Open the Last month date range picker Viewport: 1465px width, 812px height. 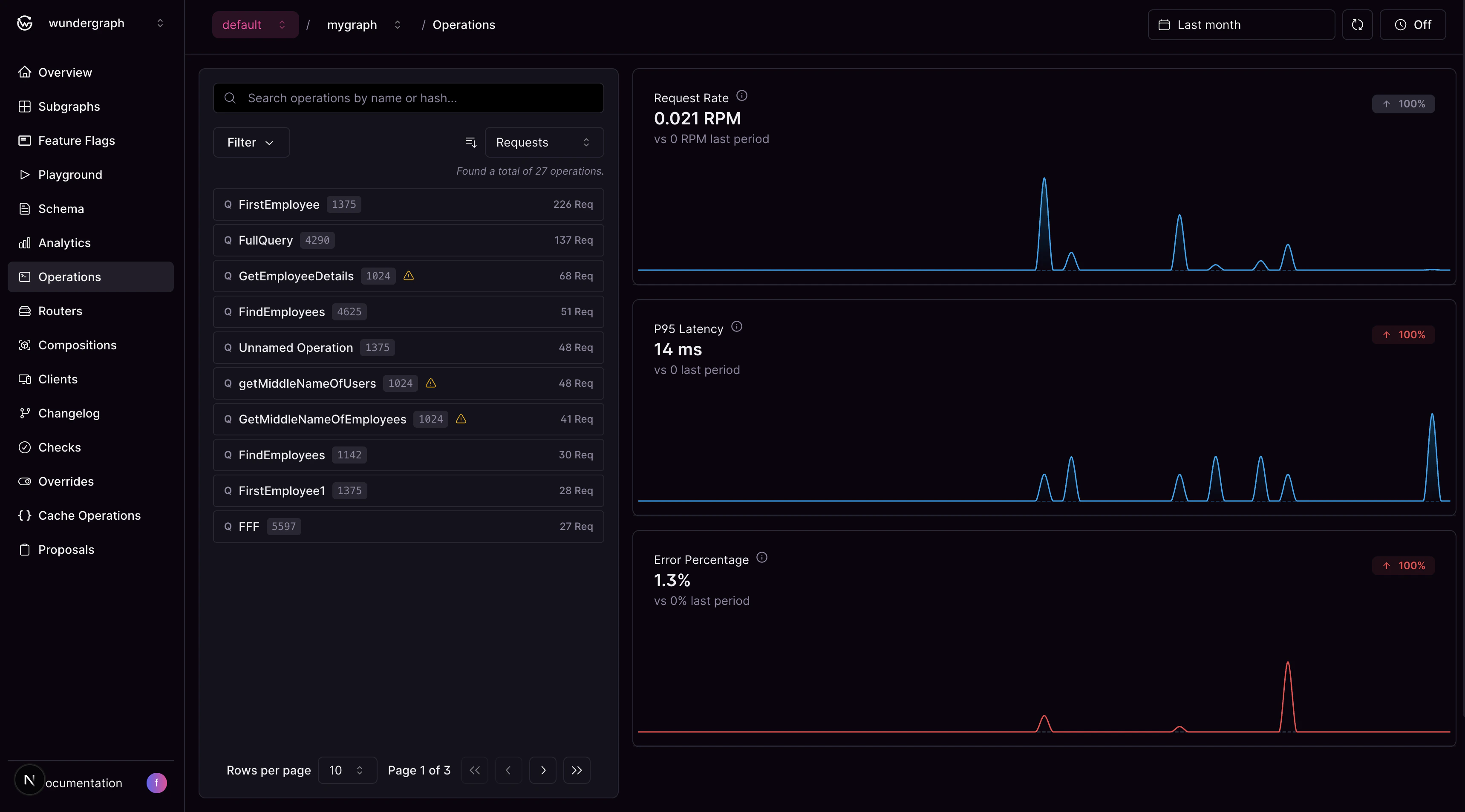click(1240, 24)
